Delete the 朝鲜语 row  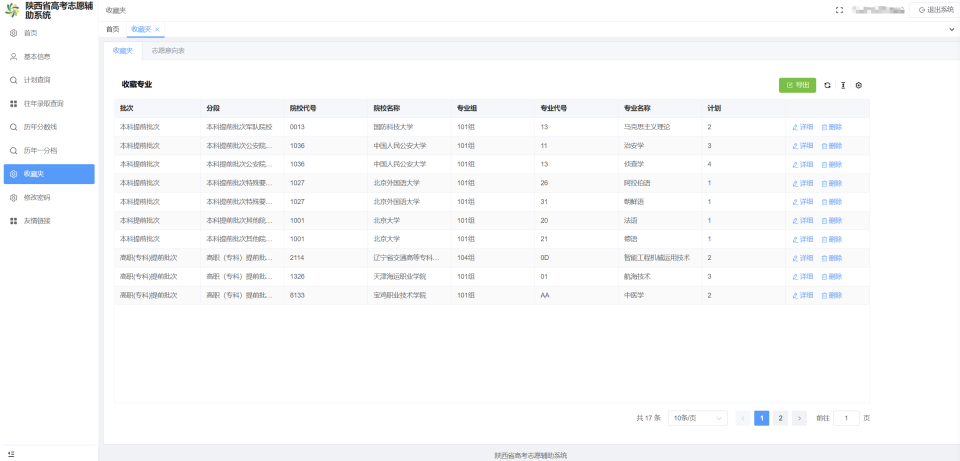point(832,202)
